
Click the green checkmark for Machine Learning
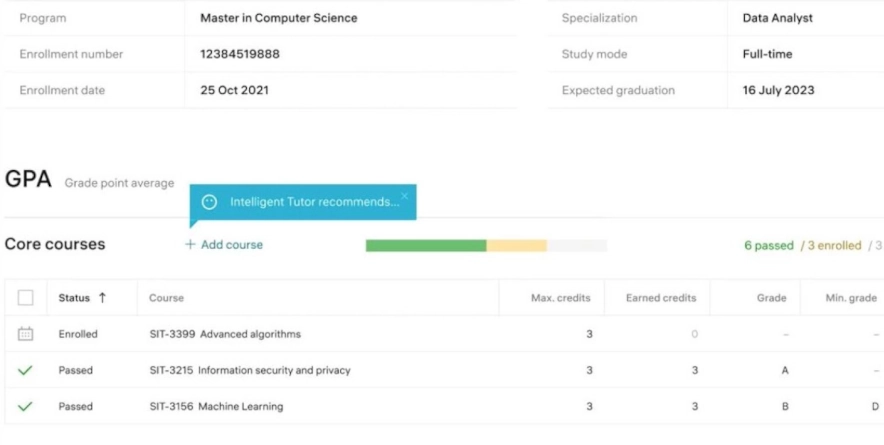[x=26, y=407]
